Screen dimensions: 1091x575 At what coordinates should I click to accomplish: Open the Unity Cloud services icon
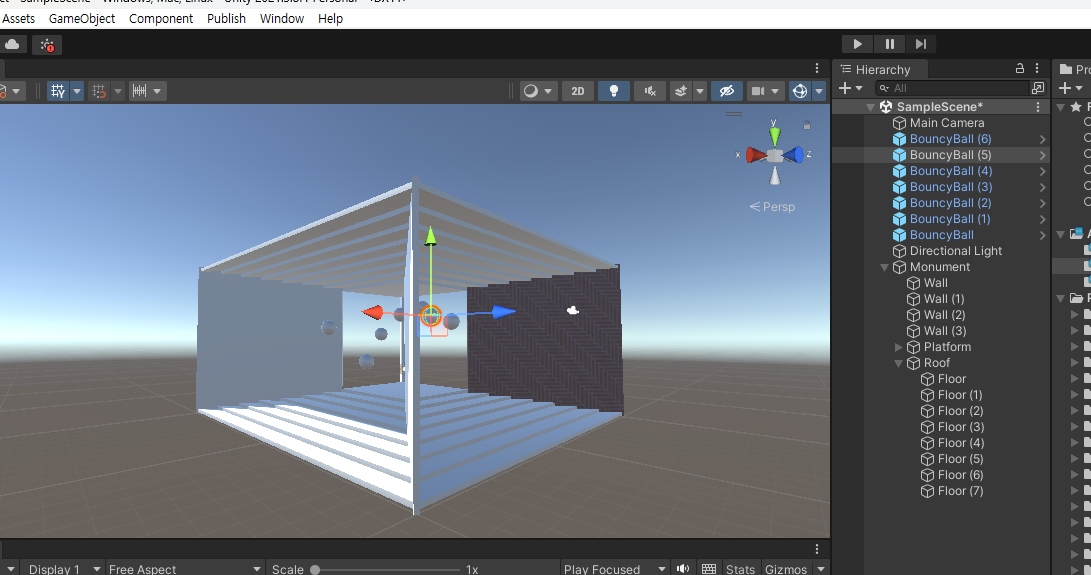[x=13, y=45]
